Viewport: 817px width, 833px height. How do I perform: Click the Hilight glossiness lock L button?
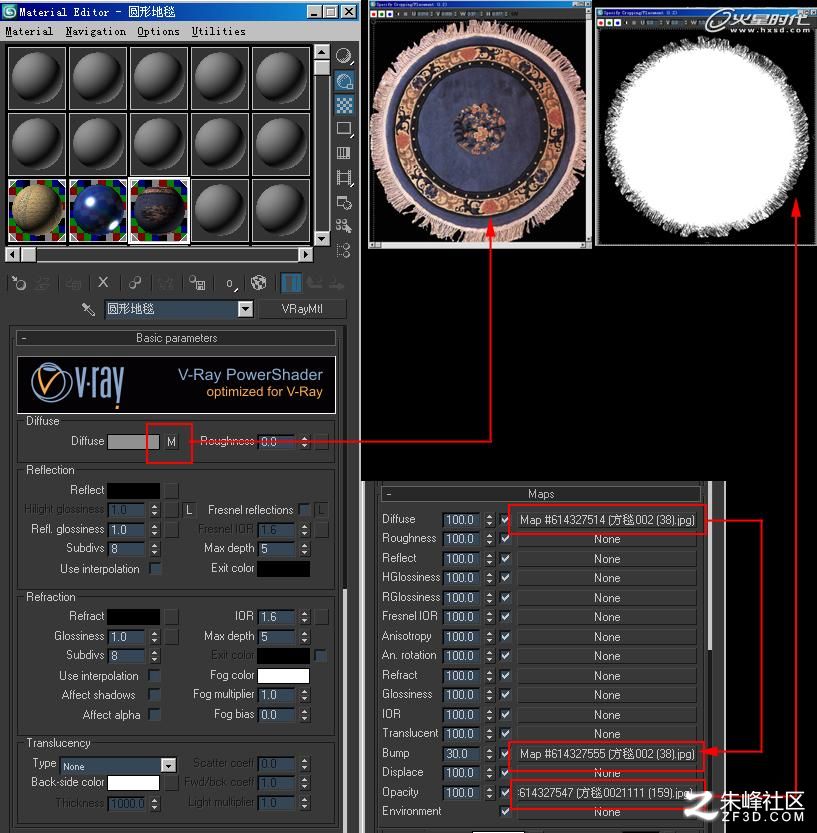(x=189, y=510)
